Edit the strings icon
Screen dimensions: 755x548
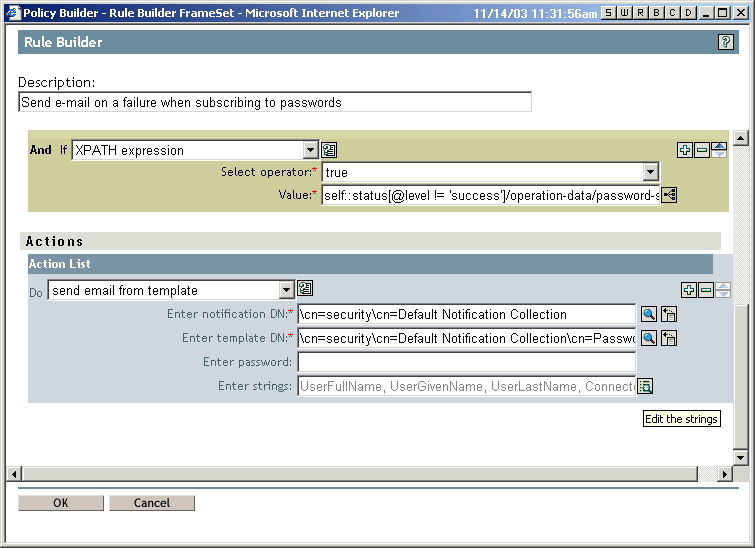(x=645, y=386)
